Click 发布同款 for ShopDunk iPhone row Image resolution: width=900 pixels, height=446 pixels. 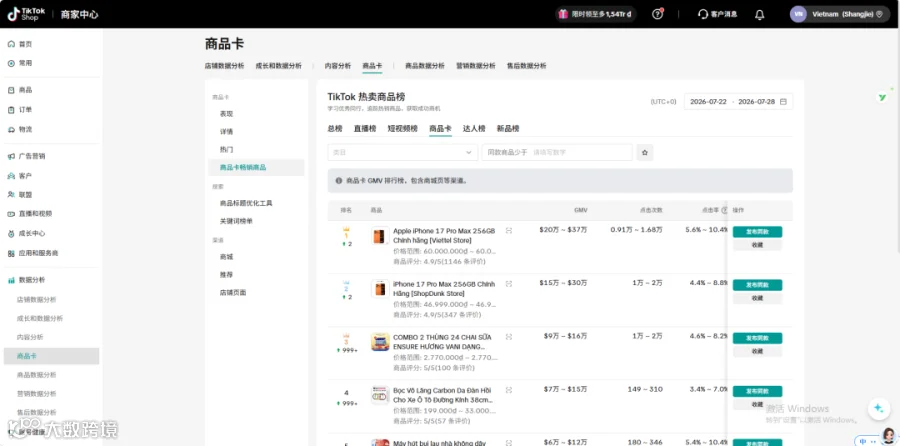pos(757,285)
